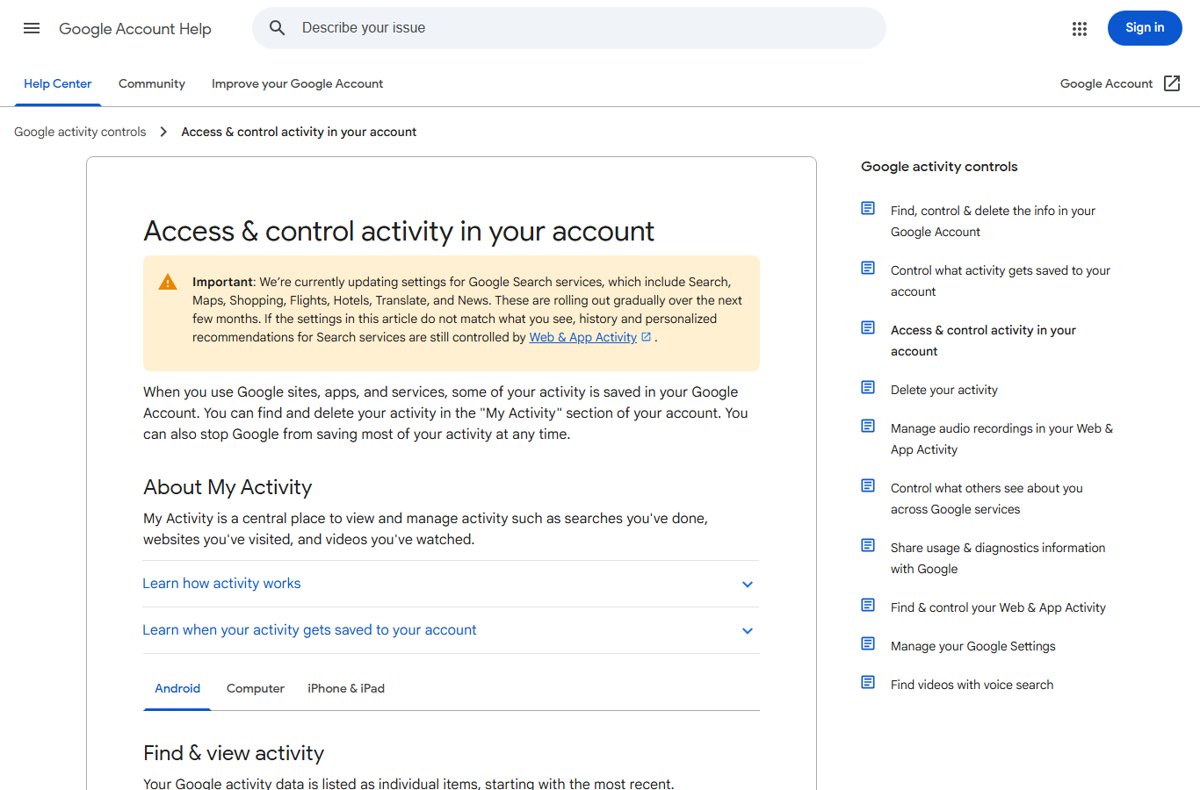Open Learn how activity works link

point(221,584)
